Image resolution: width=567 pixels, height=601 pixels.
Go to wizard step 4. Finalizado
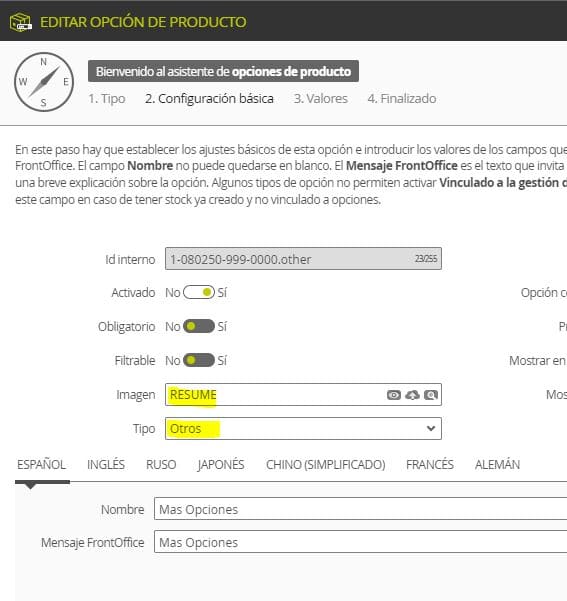click(402, 99)
